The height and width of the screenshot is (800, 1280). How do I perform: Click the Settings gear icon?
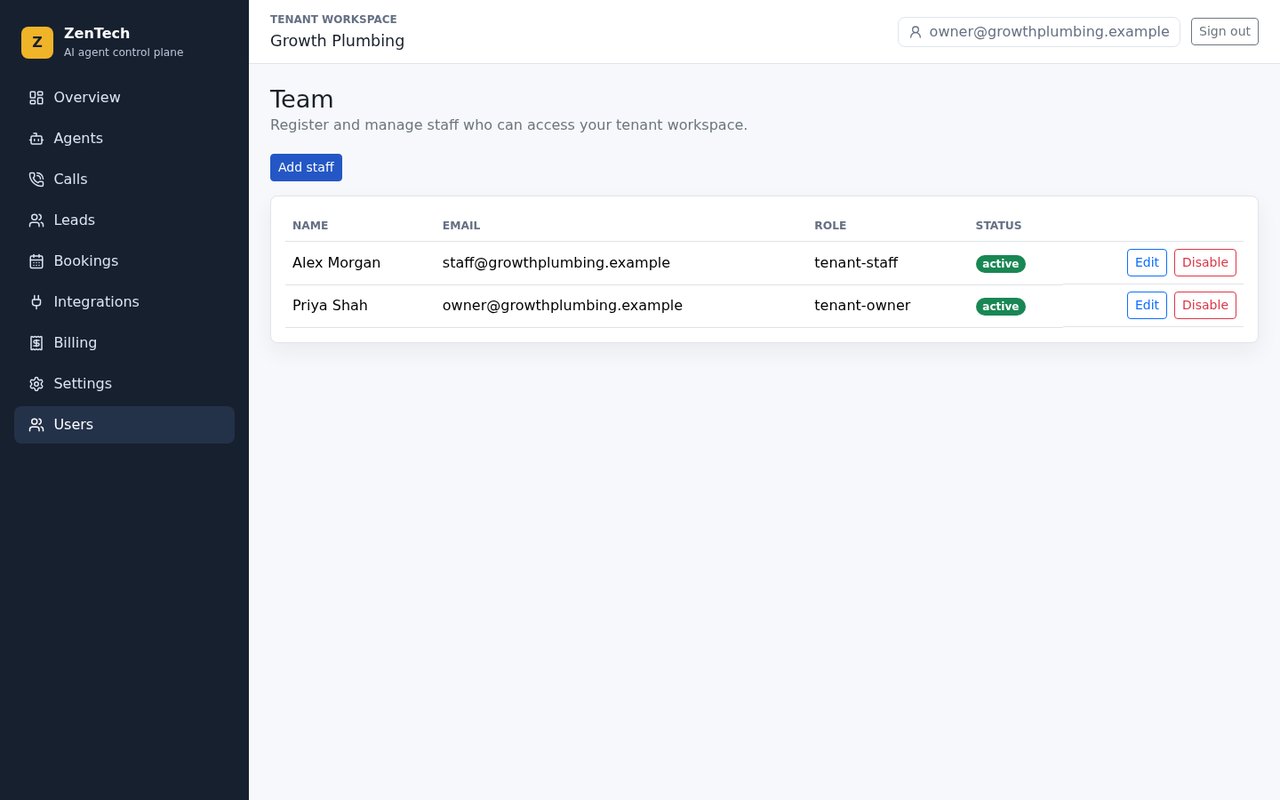tap(36, 385)
